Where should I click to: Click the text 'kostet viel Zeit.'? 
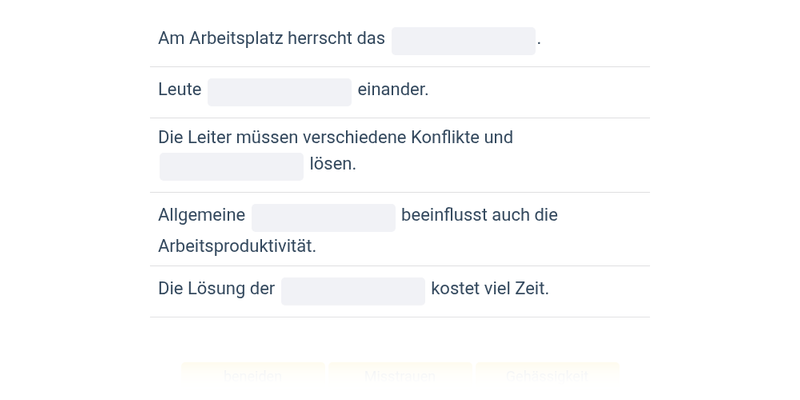pos(490,288)
